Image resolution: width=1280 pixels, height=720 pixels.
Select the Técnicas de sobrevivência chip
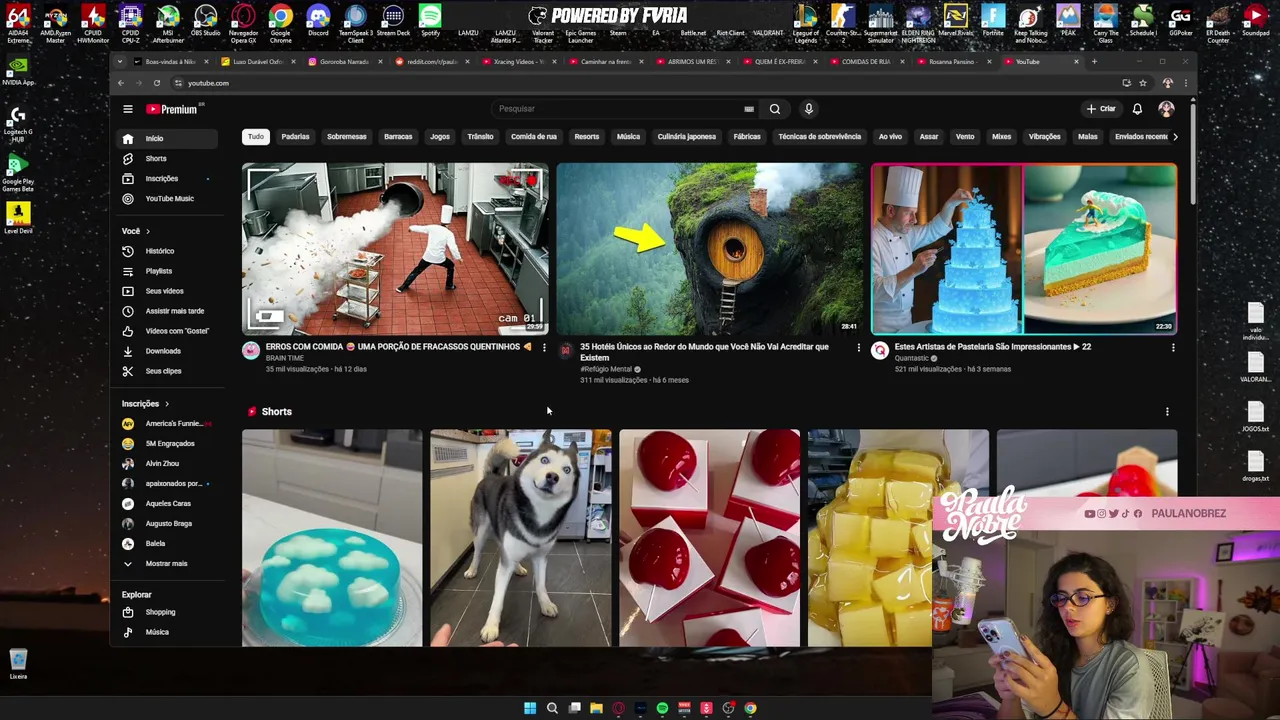(x=820, y=136)
